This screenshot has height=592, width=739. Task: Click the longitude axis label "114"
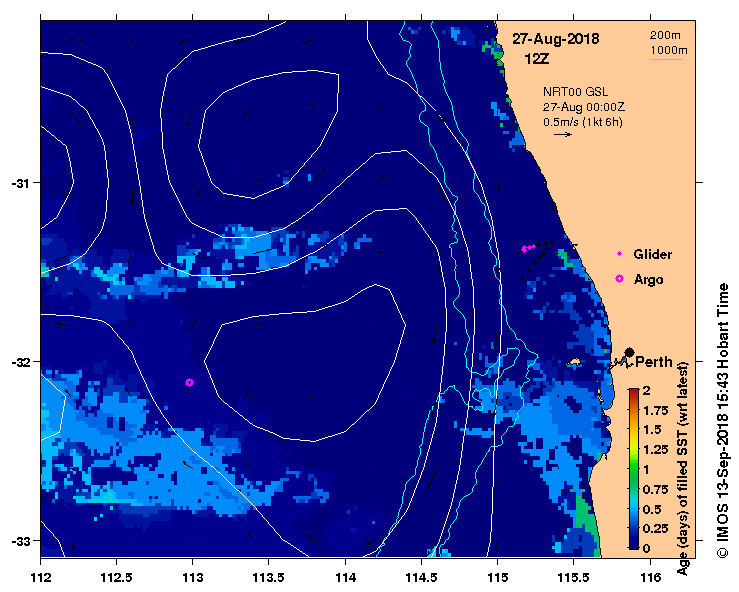tap(345, 576)
